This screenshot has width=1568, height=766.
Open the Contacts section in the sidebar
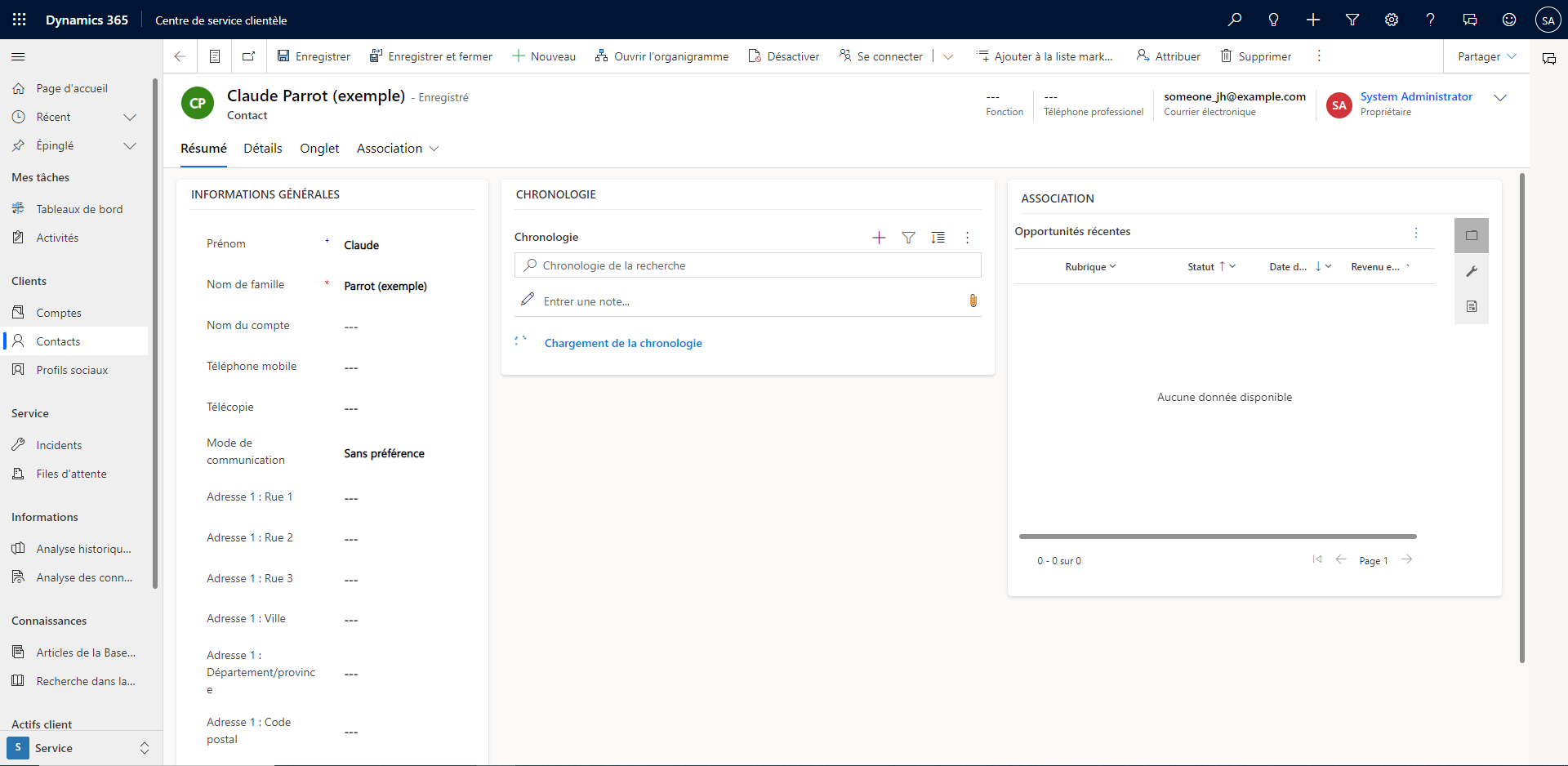(x=57, y=341)
